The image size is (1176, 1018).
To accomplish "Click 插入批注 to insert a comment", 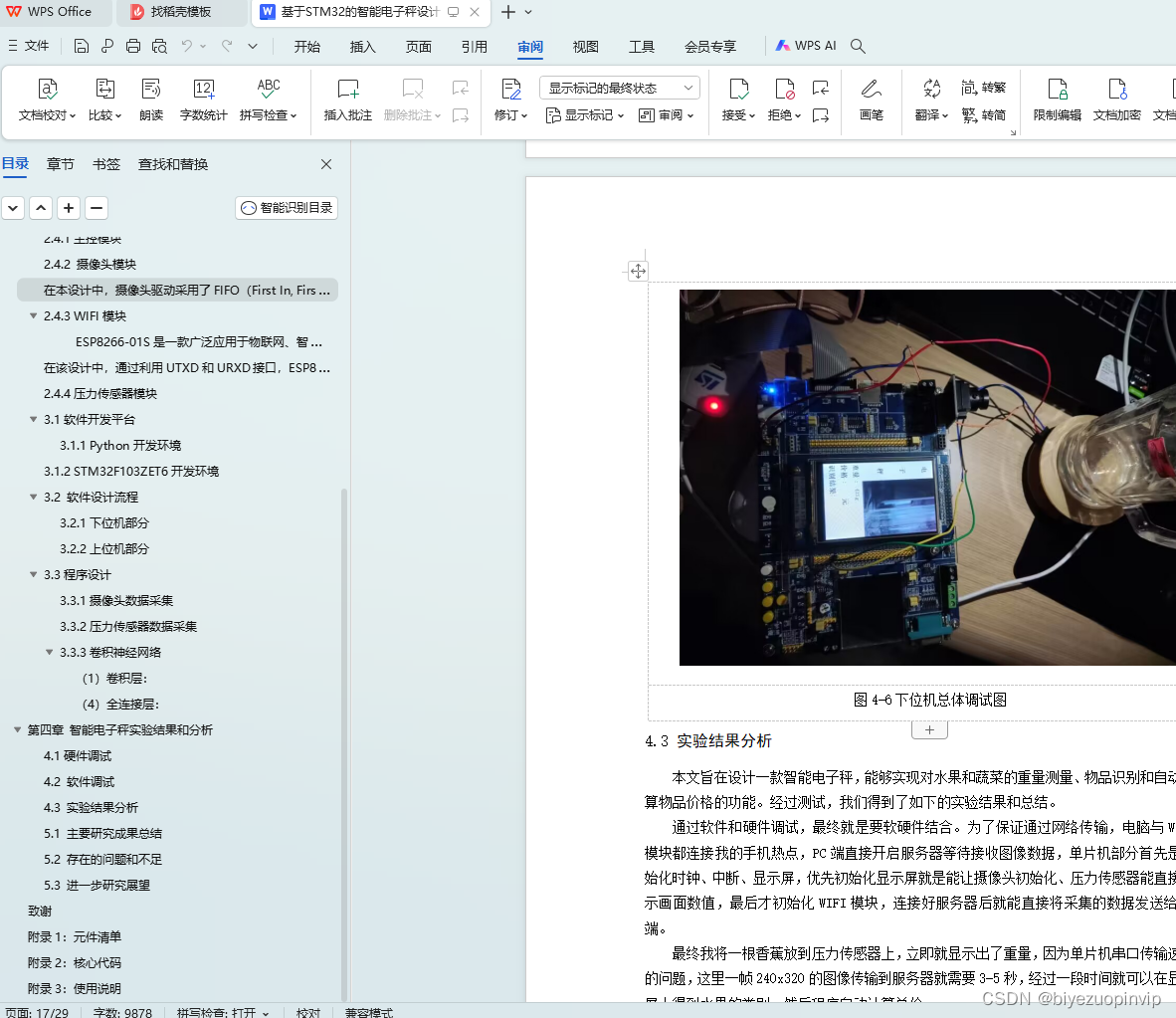I will click(x=347, y=100).
